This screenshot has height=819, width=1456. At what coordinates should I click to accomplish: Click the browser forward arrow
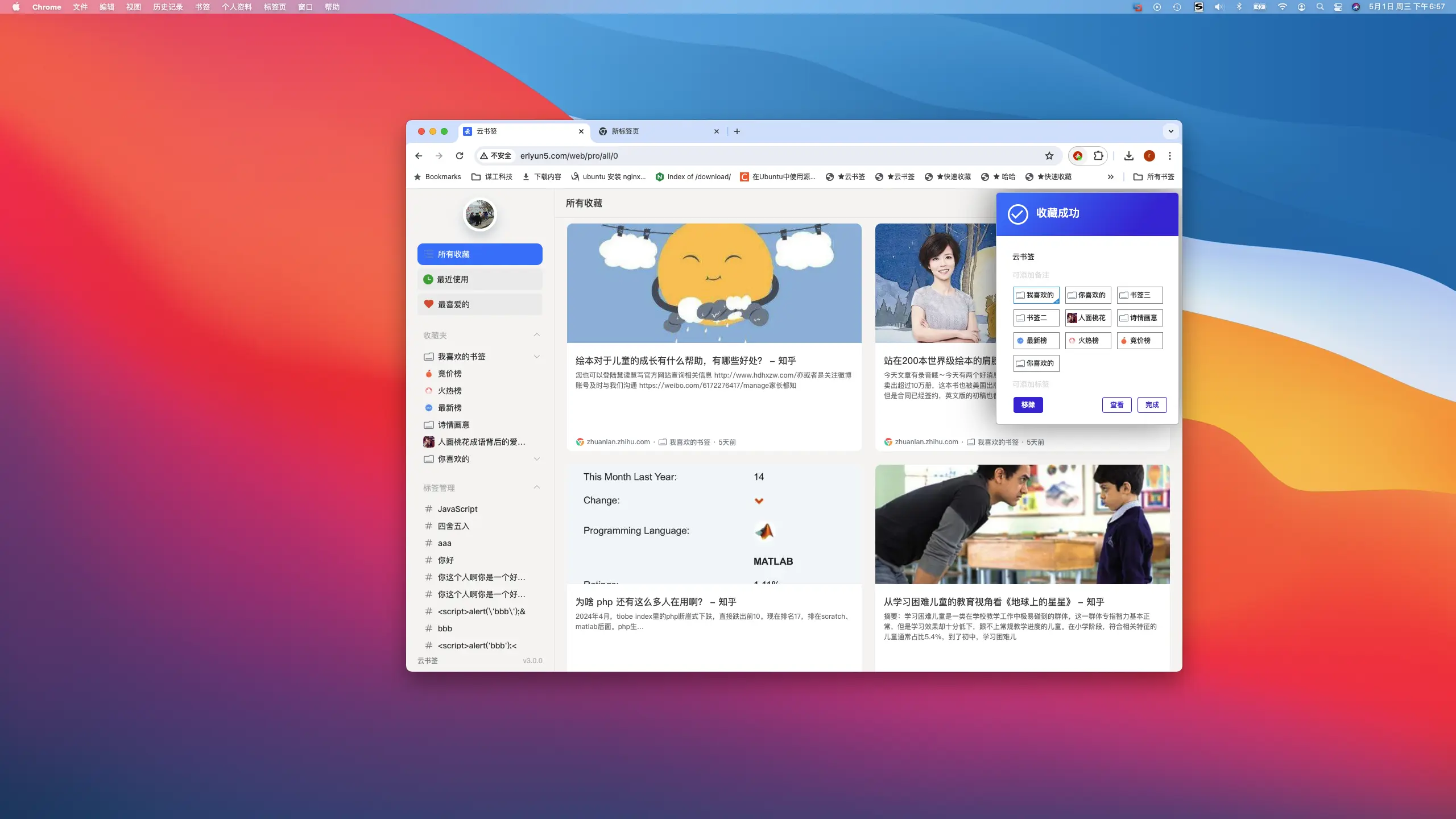(439, 156)
